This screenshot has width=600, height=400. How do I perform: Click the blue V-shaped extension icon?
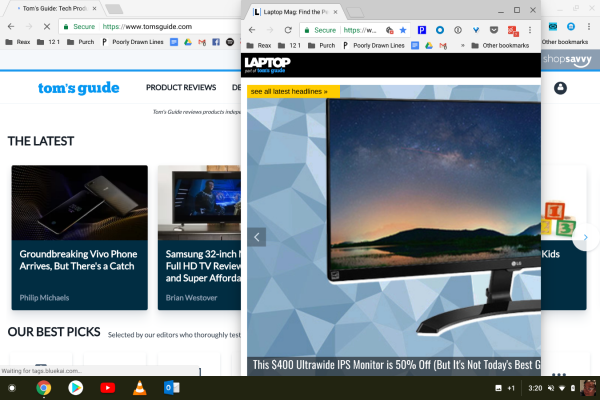pos(476,30)
